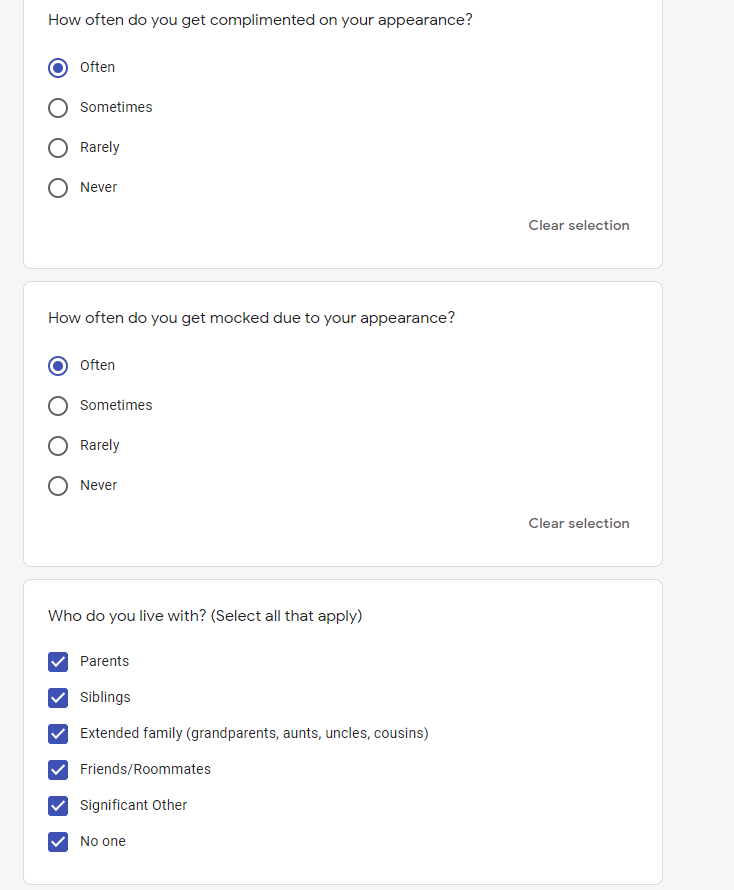
Task: Choose Never for complimented on appearance
Action: point(58,188)
